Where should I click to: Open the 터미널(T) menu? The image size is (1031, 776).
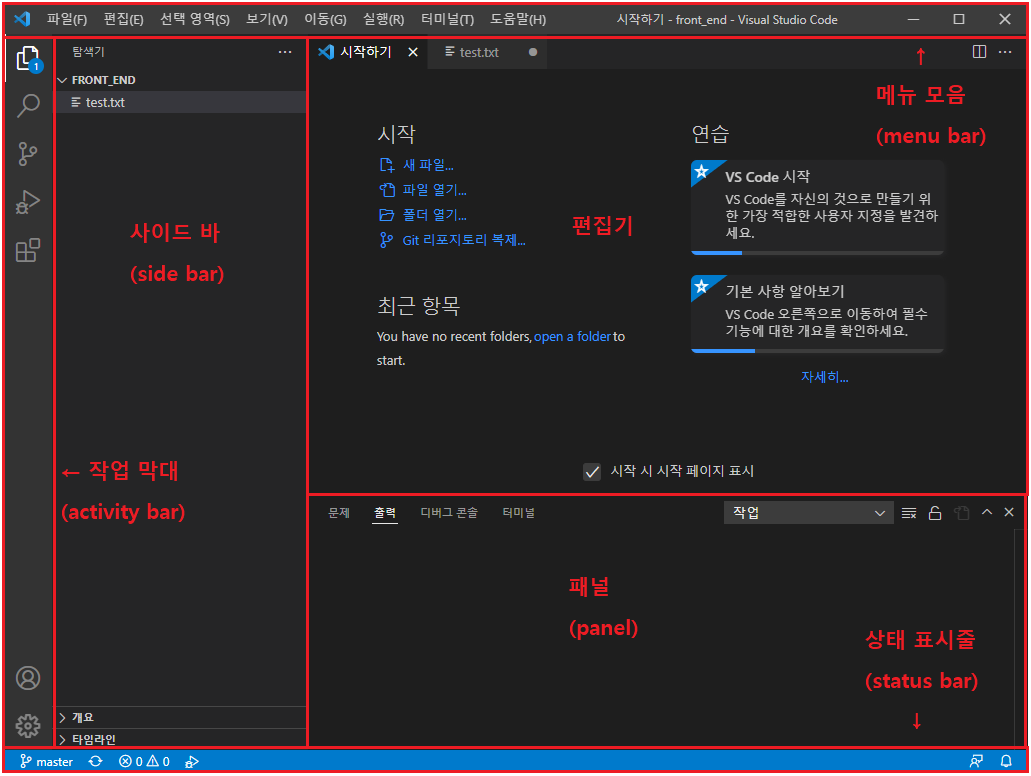[x=447, y=20]
